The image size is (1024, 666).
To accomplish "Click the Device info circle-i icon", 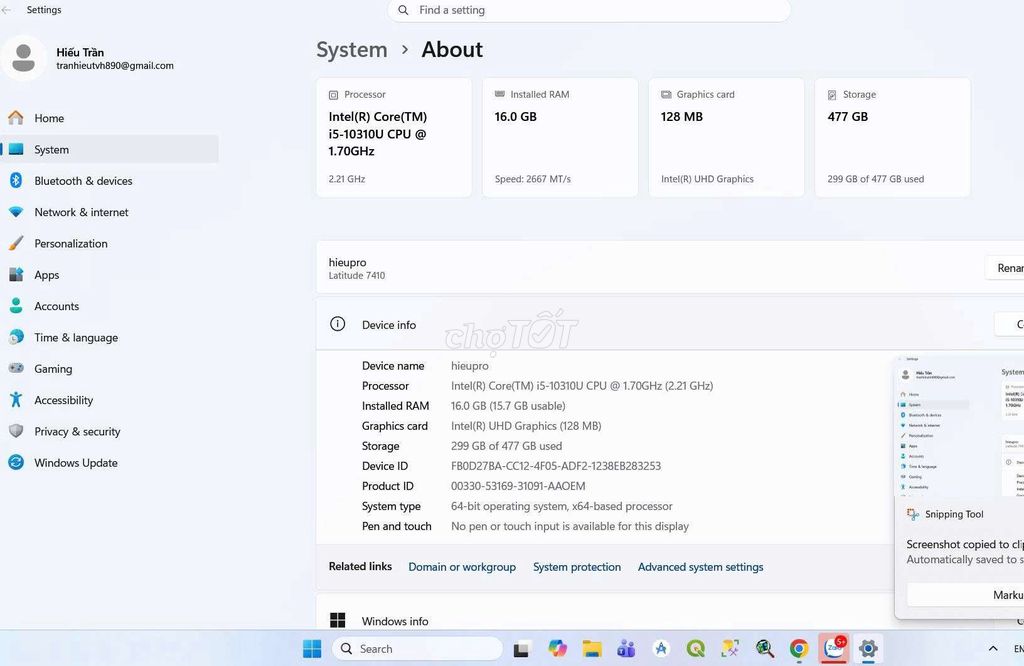I will click(338, 324).
